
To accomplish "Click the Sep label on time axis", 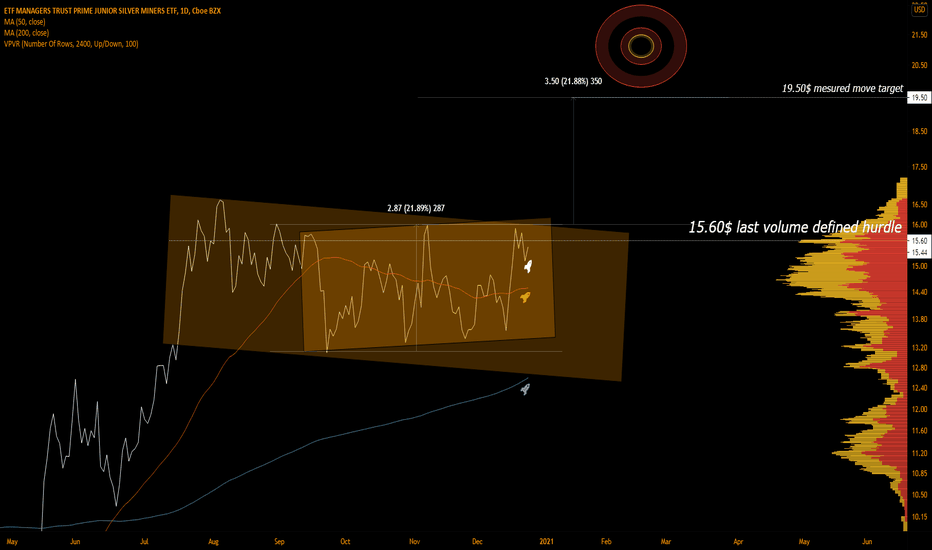I will coord(279,542).
